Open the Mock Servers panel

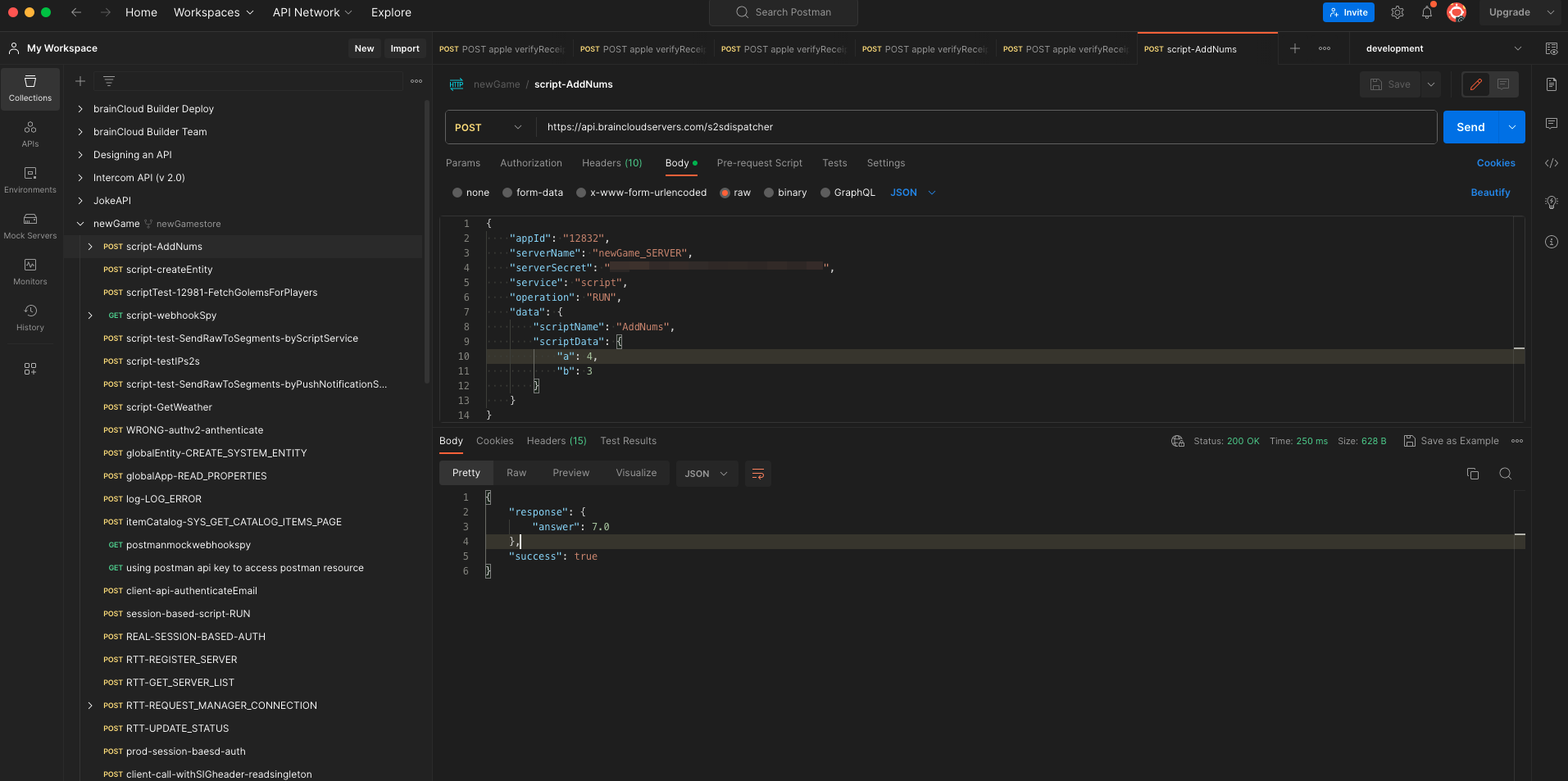30,226
